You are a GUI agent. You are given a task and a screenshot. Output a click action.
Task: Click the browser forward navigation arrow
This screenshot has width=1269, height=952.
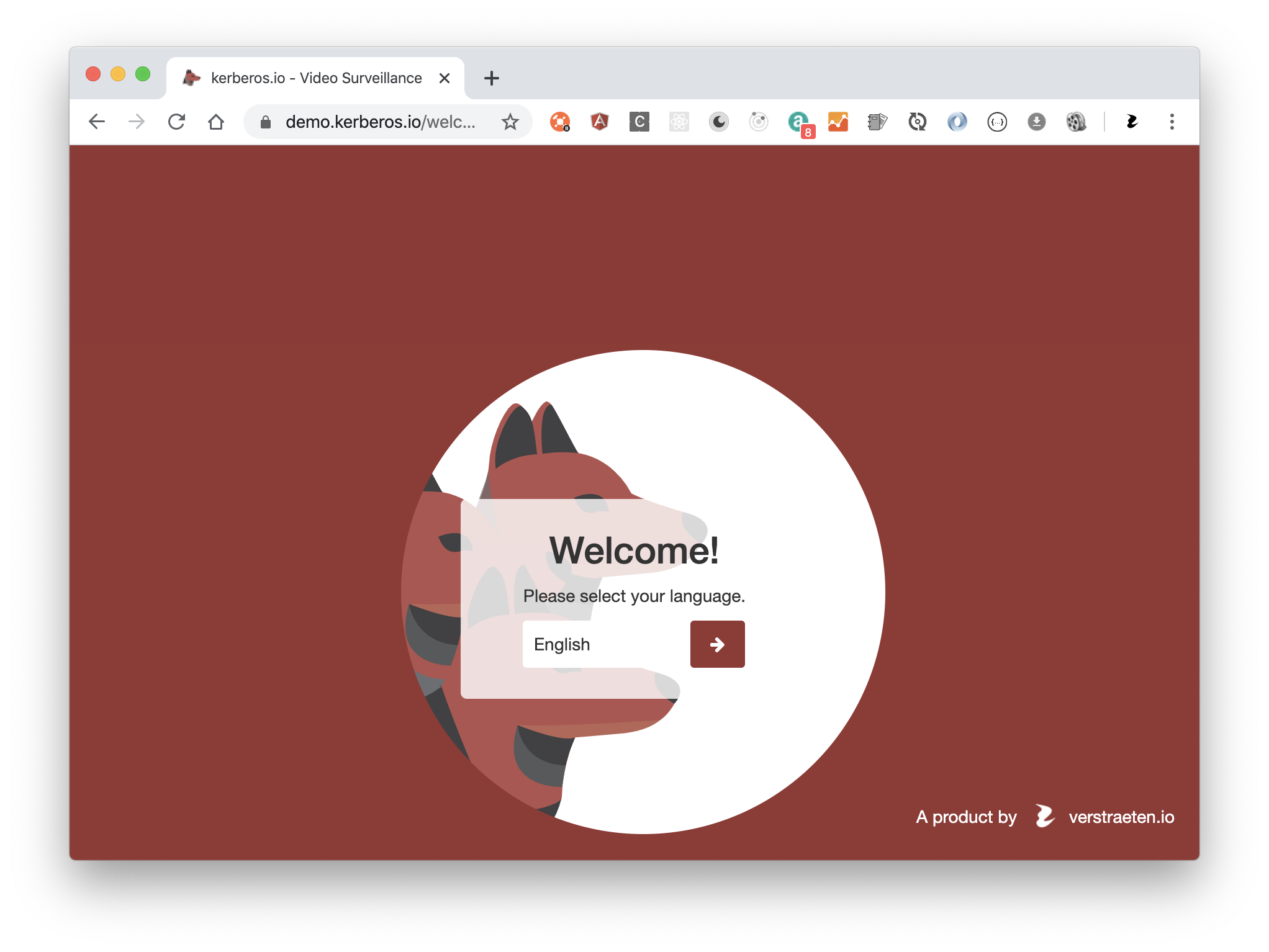click(x=137, y=120)
